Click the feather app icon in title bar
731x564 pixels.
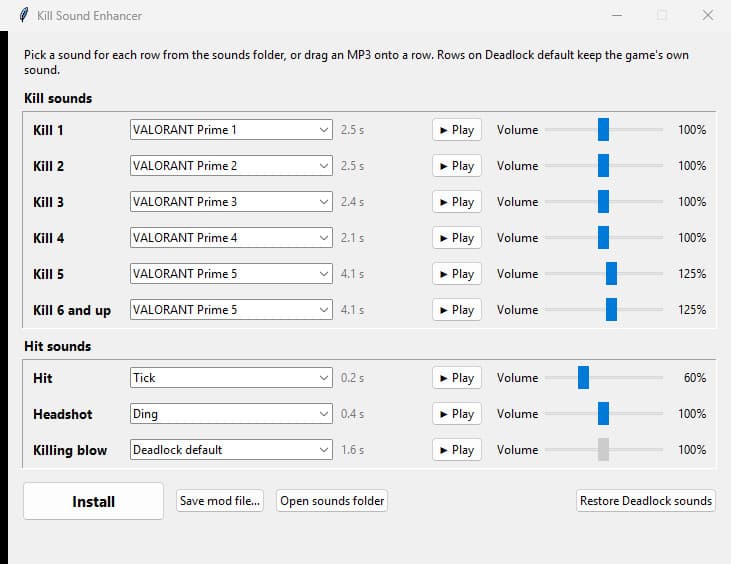24,15
